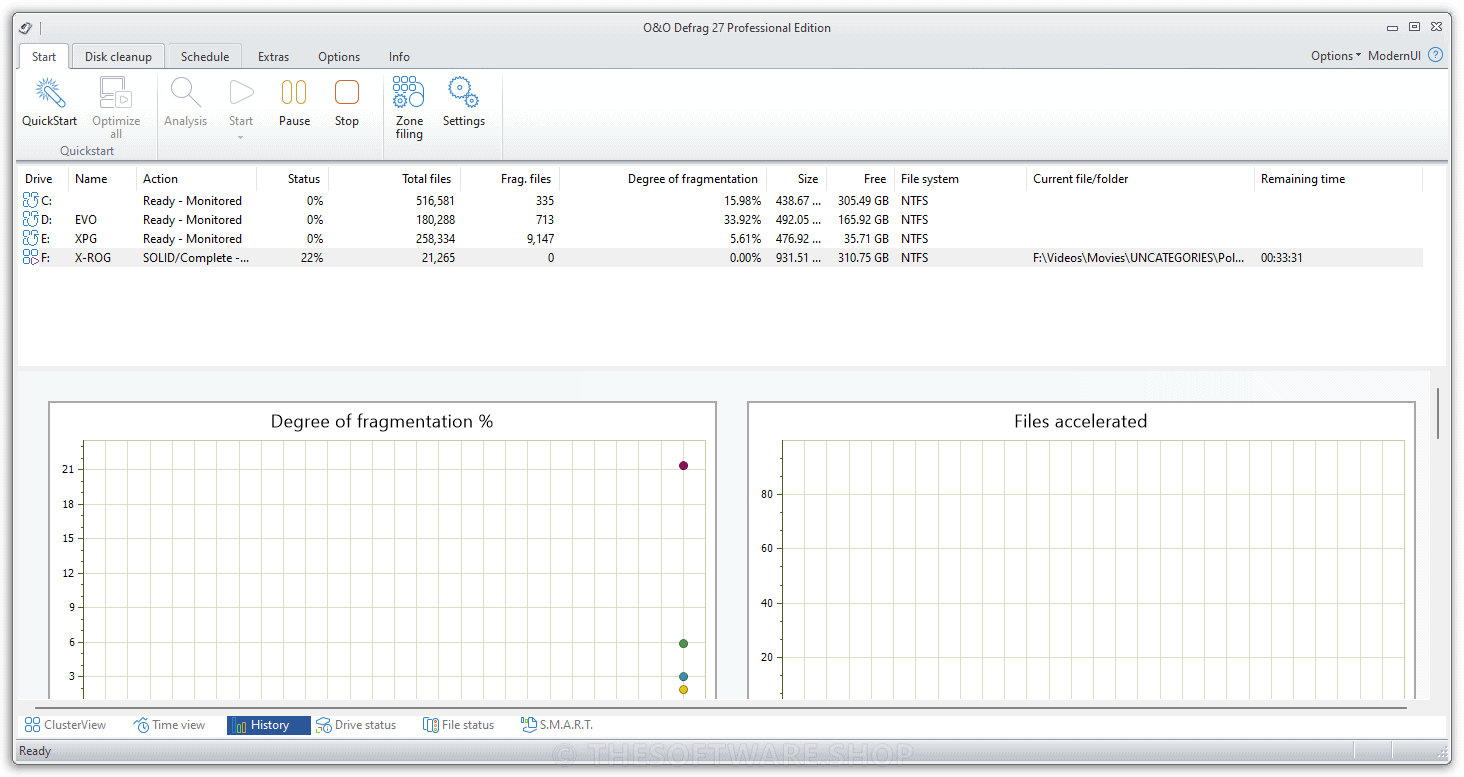This screenshot has width=1464, height=777.
Task: Click the yellow data point on fragmentation chart
Action: pyautogui.click(x=683, y=690)
